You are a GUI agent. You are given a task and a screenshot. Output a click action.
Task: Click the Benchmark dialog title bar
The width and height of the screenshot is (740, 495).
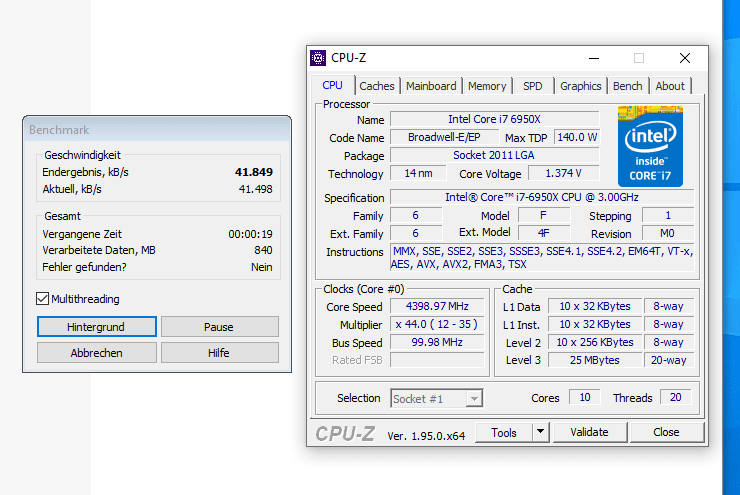[157, 129]
